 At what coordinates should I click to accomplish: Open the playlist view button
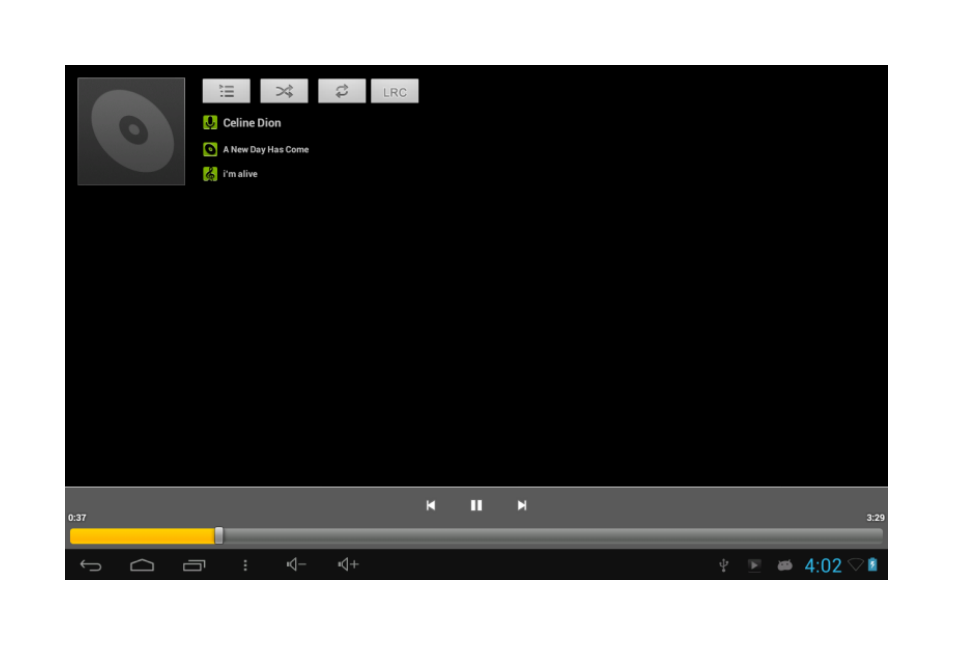coord(226,91)
